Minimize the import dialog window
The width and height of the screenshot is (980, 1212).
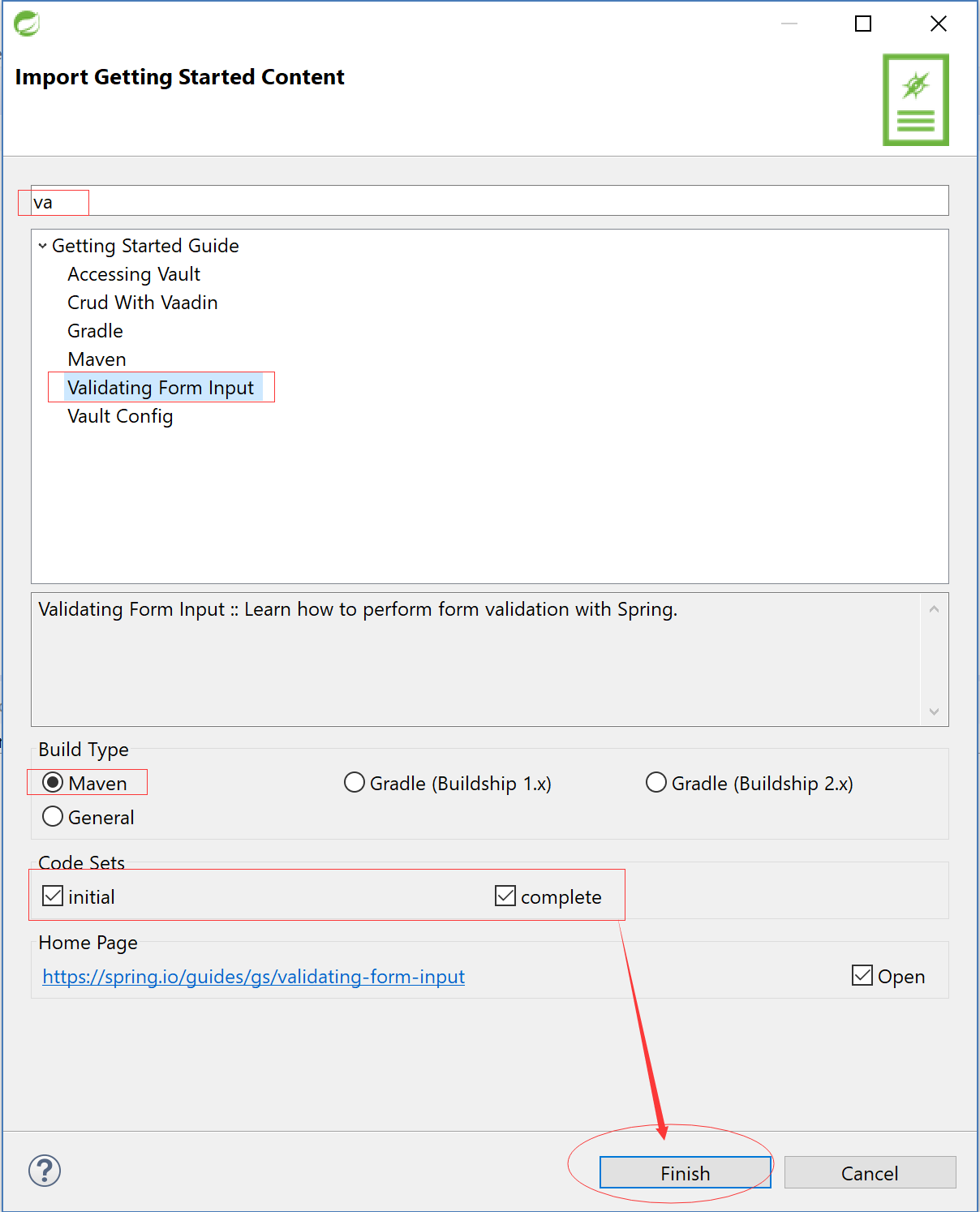click(789, 24)
